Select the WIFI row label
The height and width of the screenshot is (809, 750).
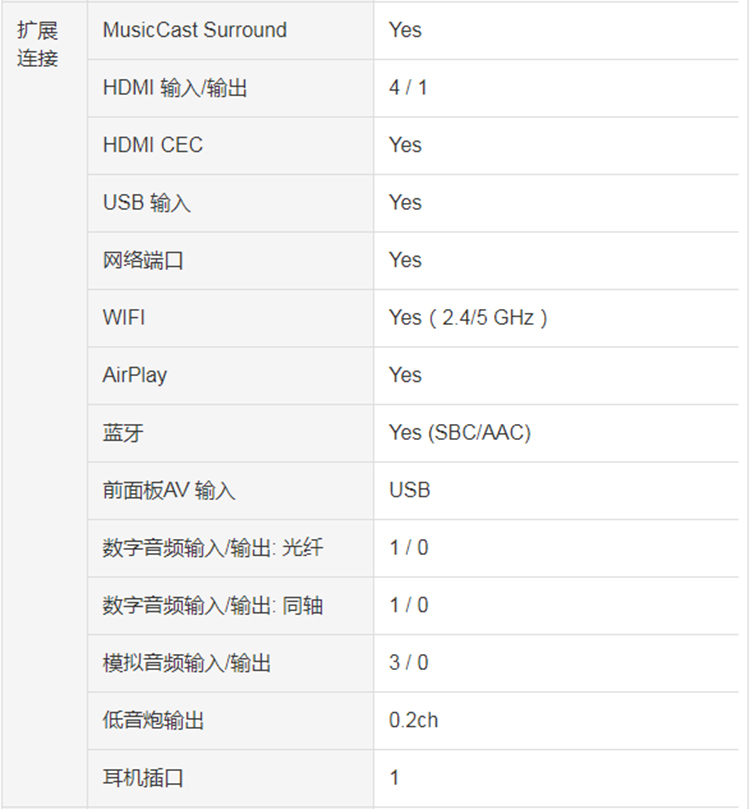[x=124, y=317]
